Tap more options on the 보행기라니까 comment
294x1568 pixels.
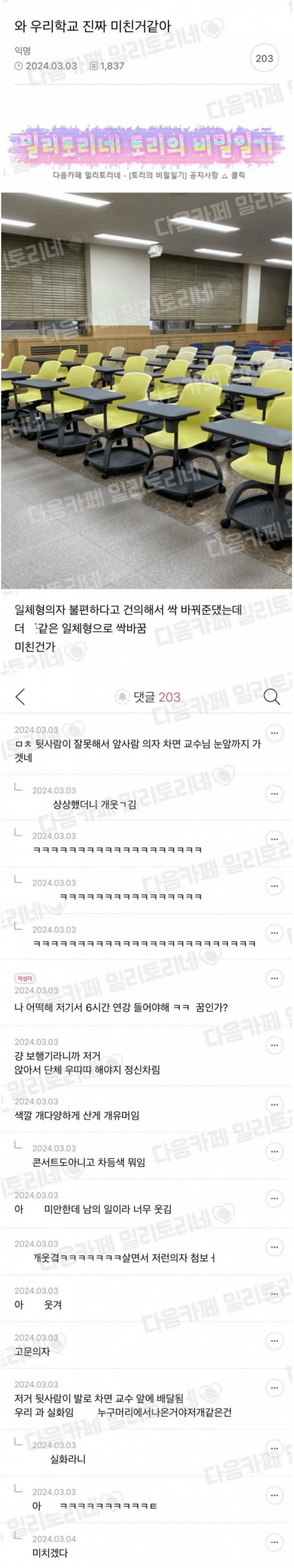[x=275, y=1045]
